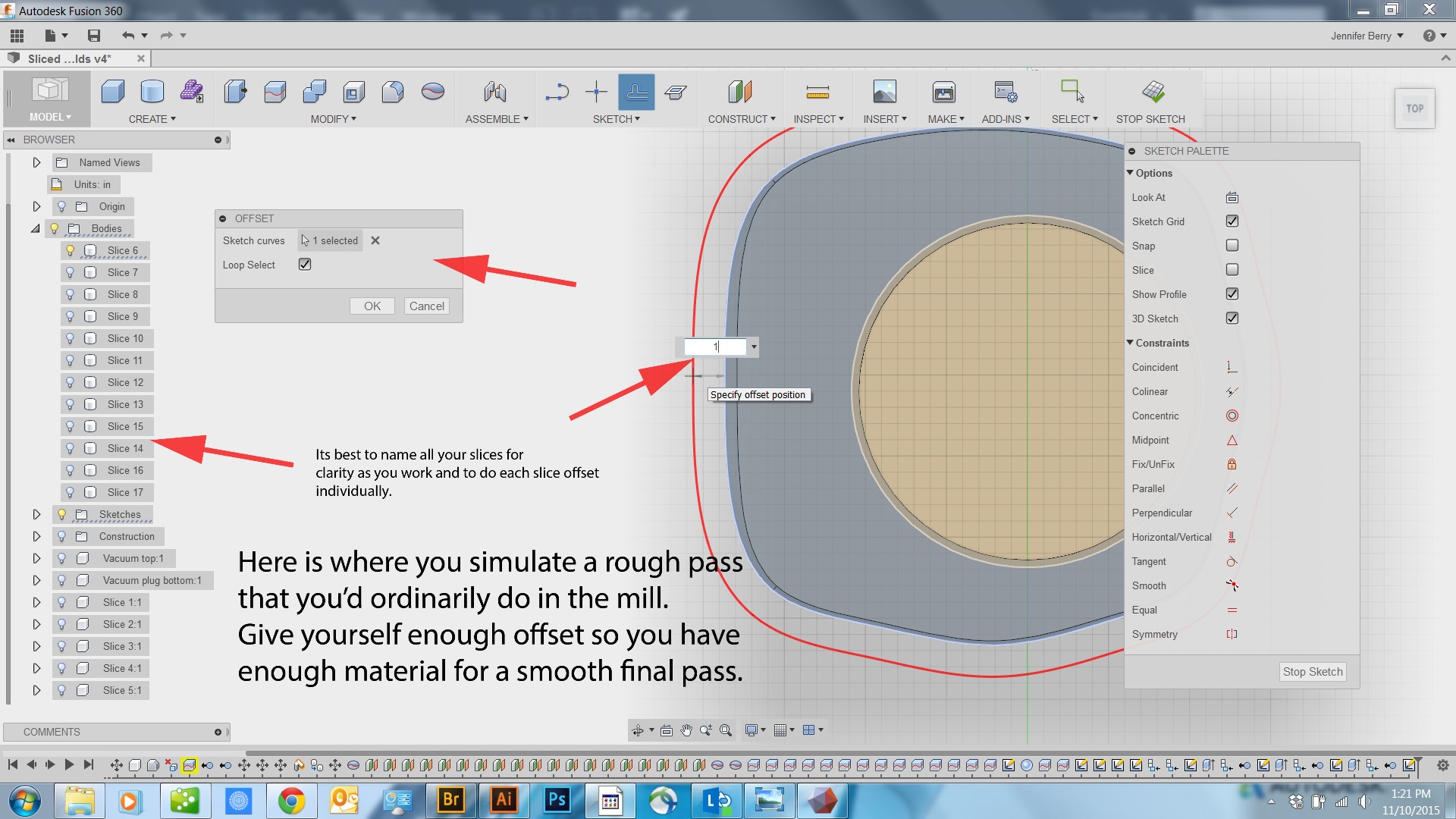Expand the Sketches folder in the browser

(x=36, y=514)
